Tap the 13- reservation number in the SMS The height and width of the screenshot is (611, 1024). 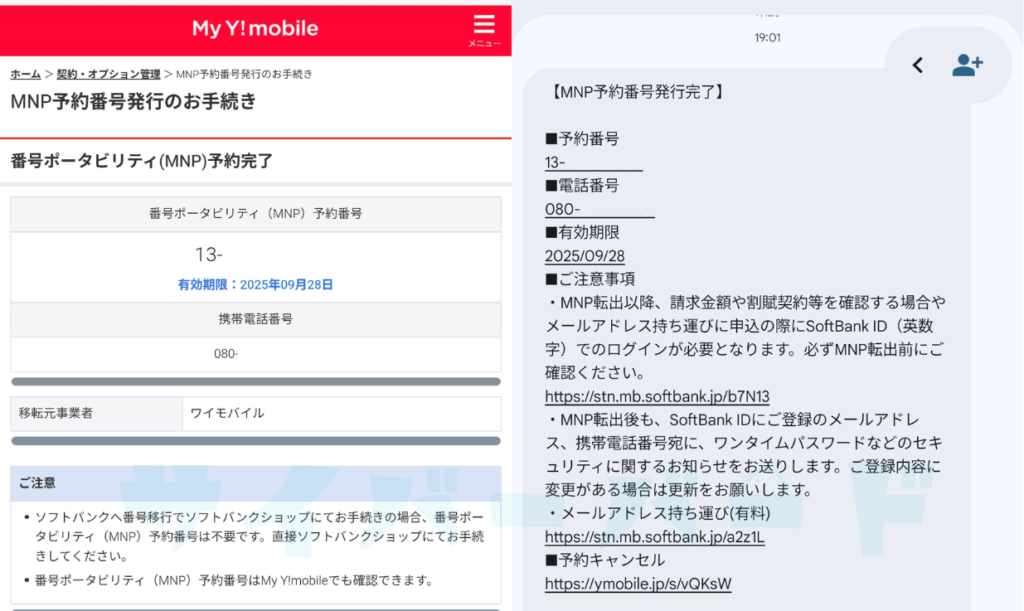coord(594,163)
